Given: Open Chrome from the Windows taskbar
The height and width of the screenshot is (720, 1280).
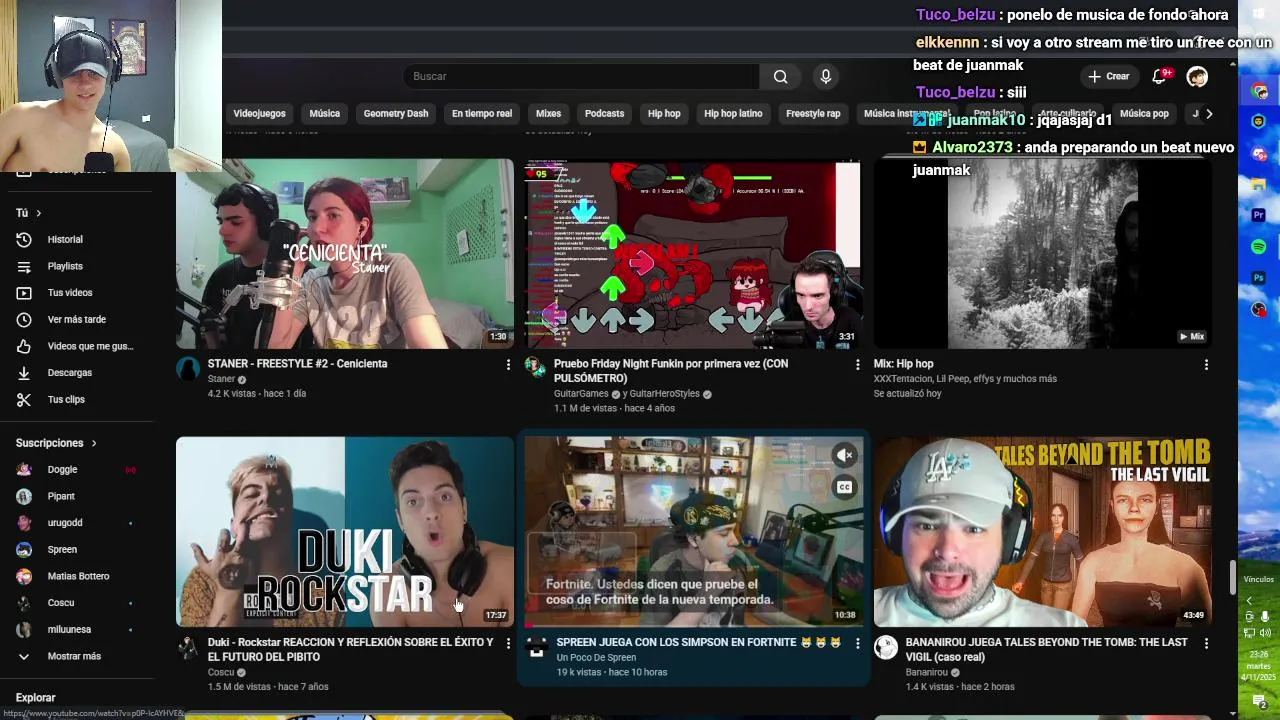Looking at the screenshot, I should tap(1259, 91).
